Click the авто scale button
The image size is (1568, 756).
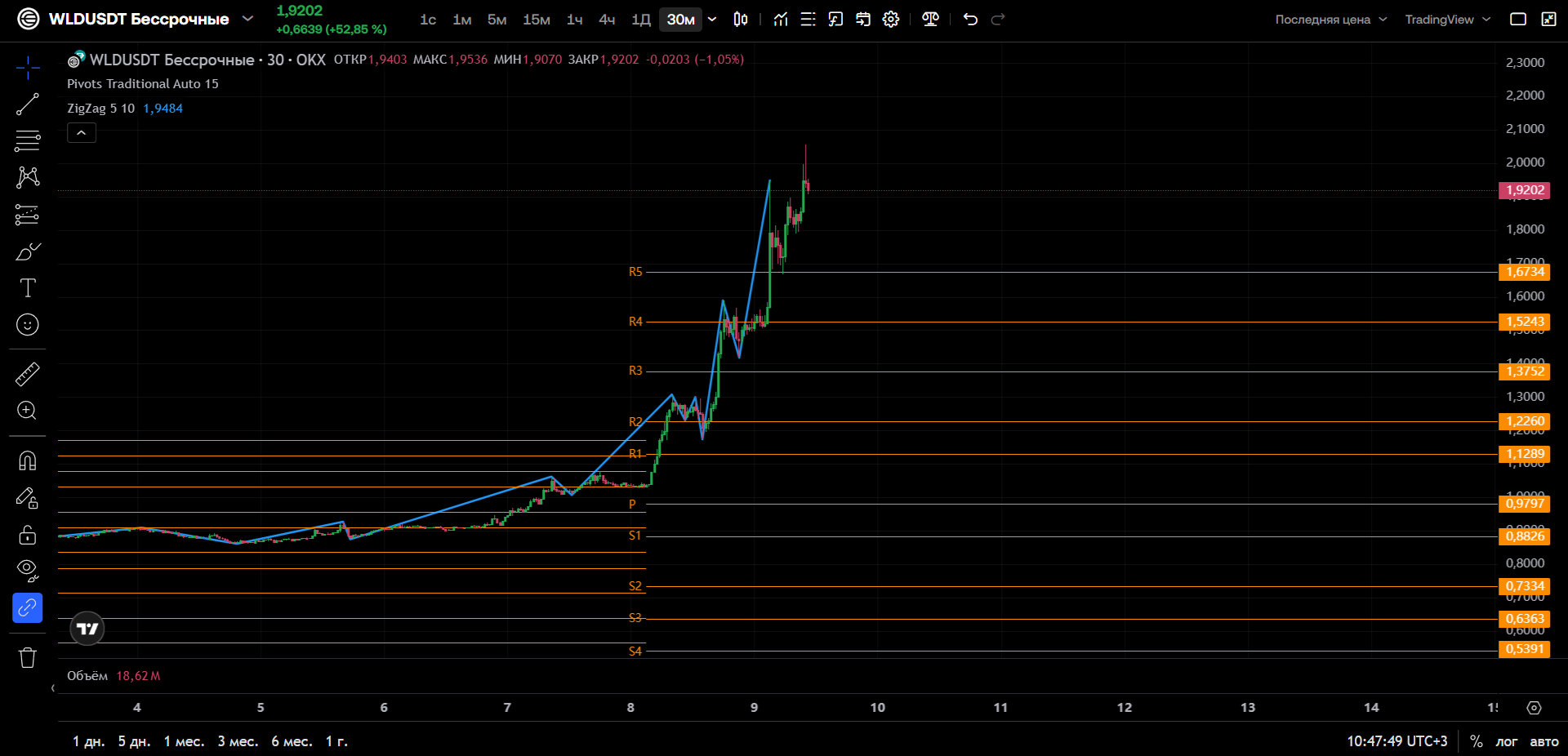point(1543,741)
